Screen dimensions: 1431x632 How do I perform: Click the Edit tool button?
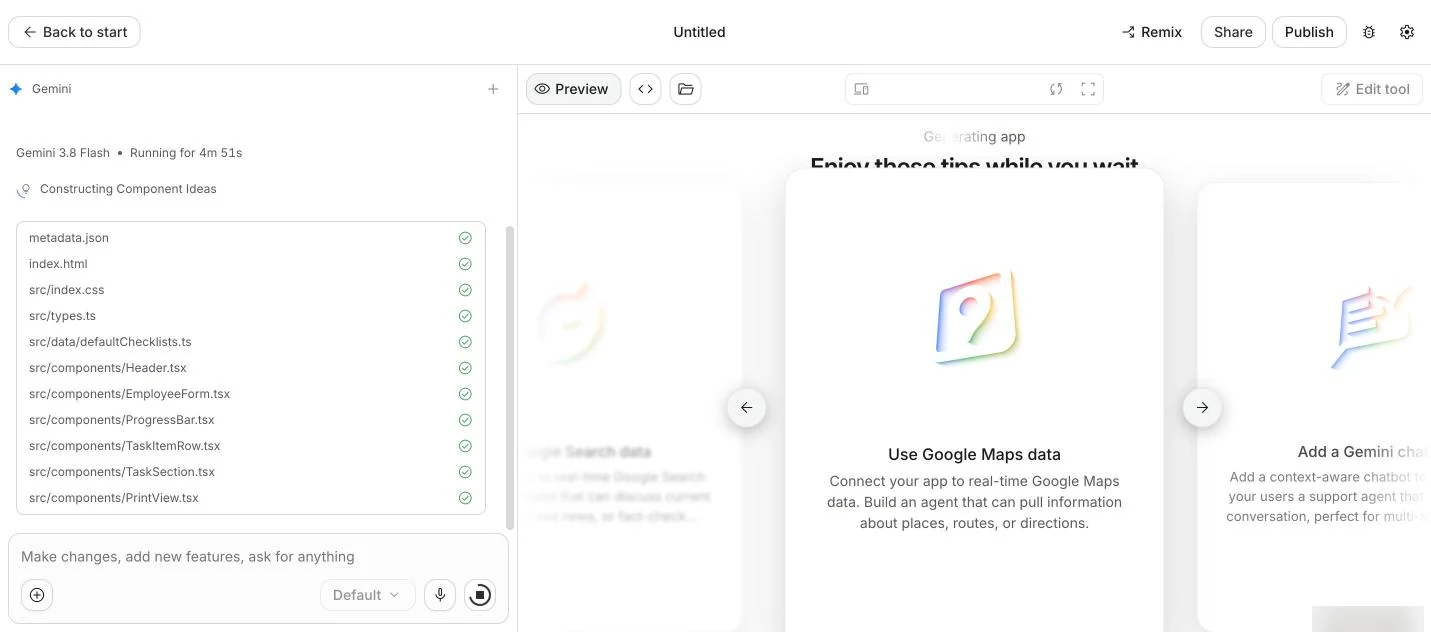(x=1372, y=89)
